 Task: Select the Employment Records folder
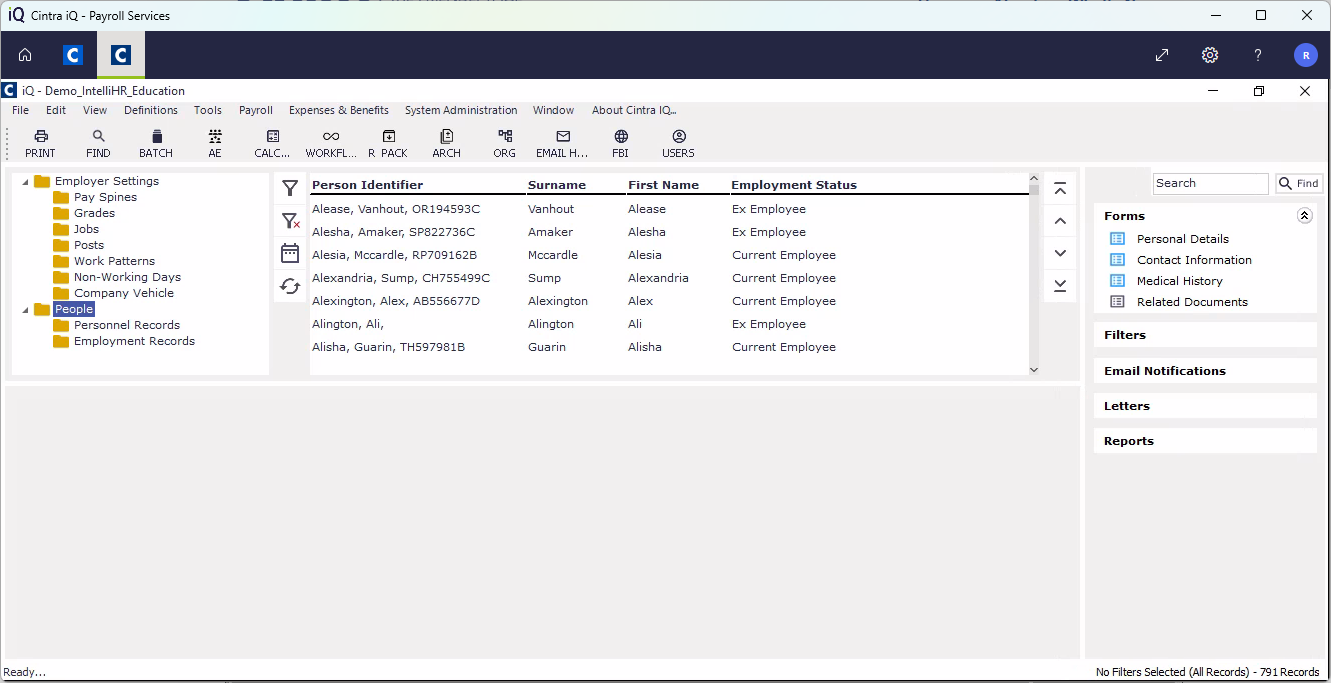(x=134, y=341)
